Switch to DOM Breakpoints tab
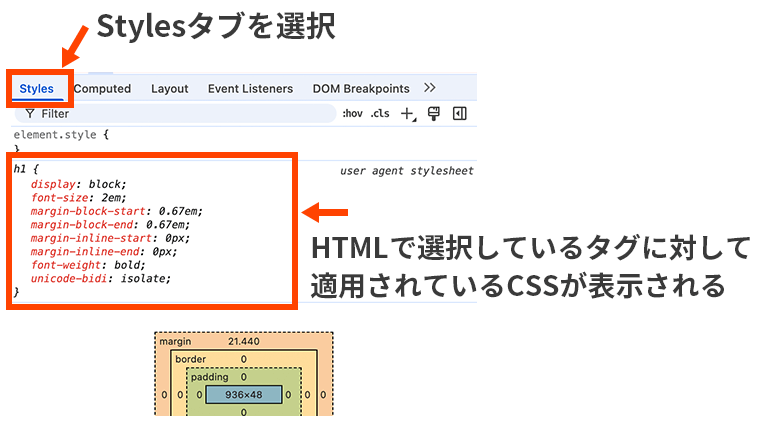 point(361,89)
